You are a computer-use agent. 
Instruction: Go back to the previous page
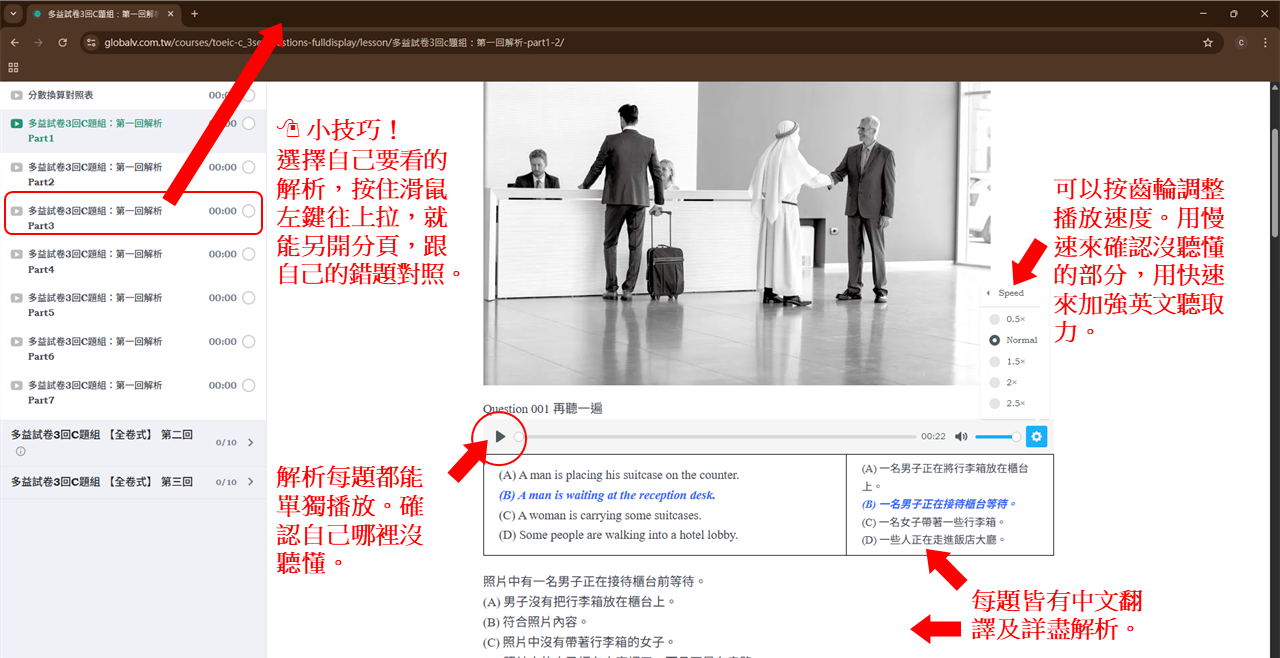(14, 43)
